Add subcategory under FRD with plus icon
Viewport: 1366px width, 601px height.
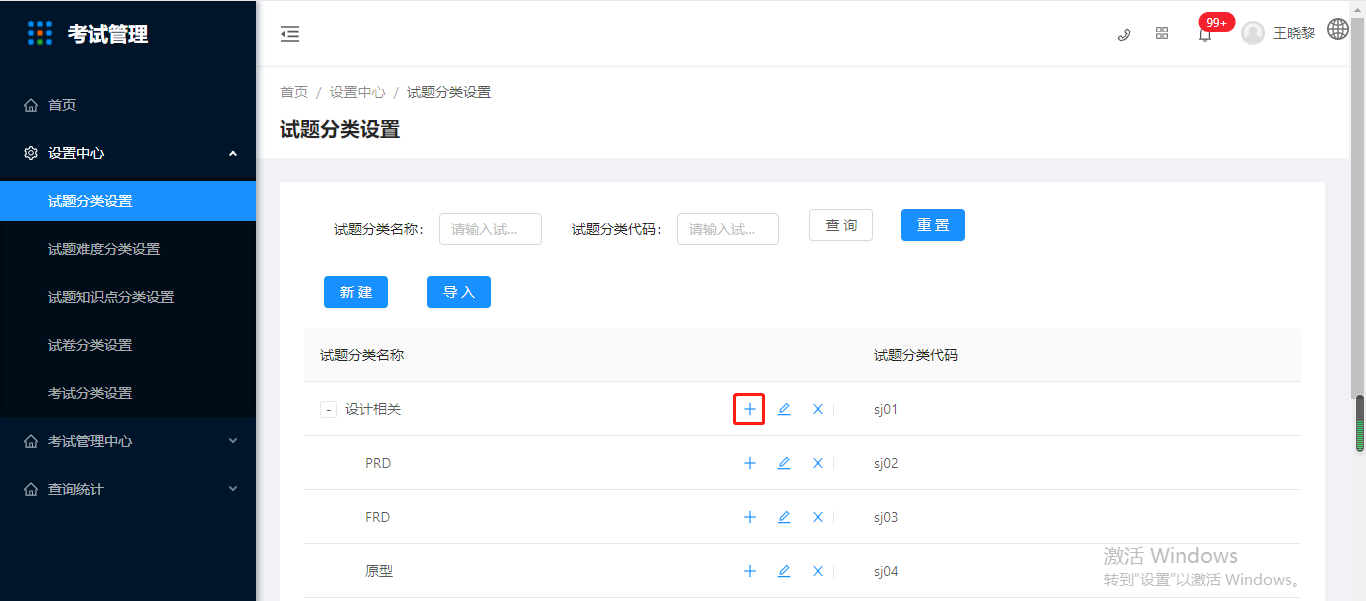click(x=750, y=517)
